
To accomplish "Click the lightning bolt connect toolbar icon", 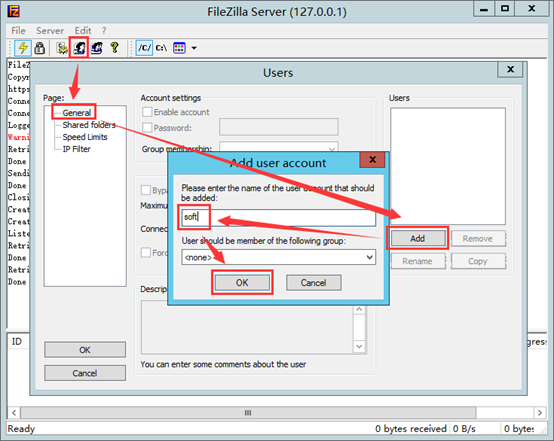I will (23, 48).
